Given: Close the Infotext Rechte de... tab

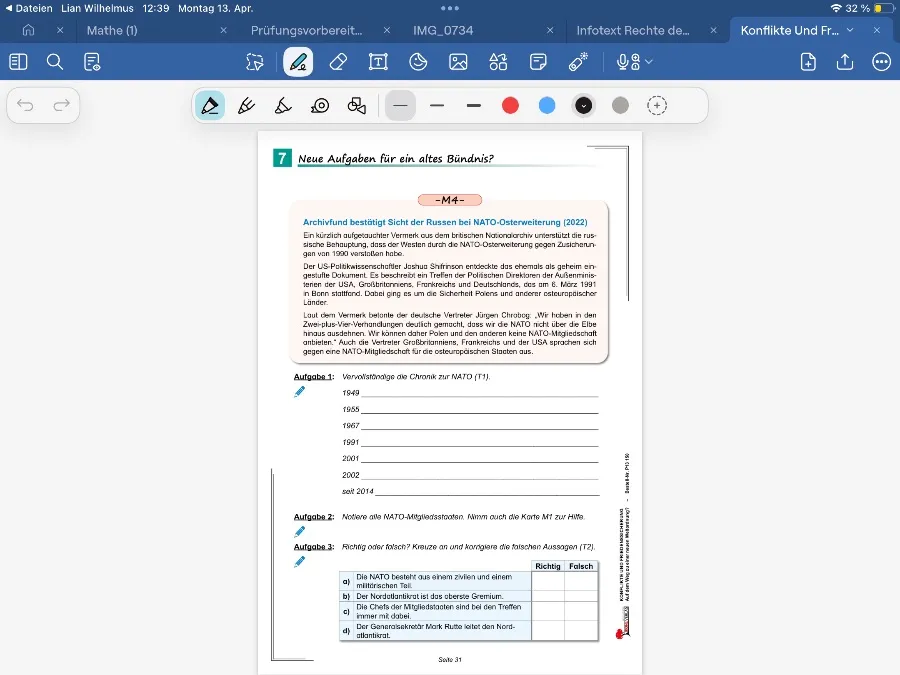Looking at the screenshot, I should tap(713, 30).
